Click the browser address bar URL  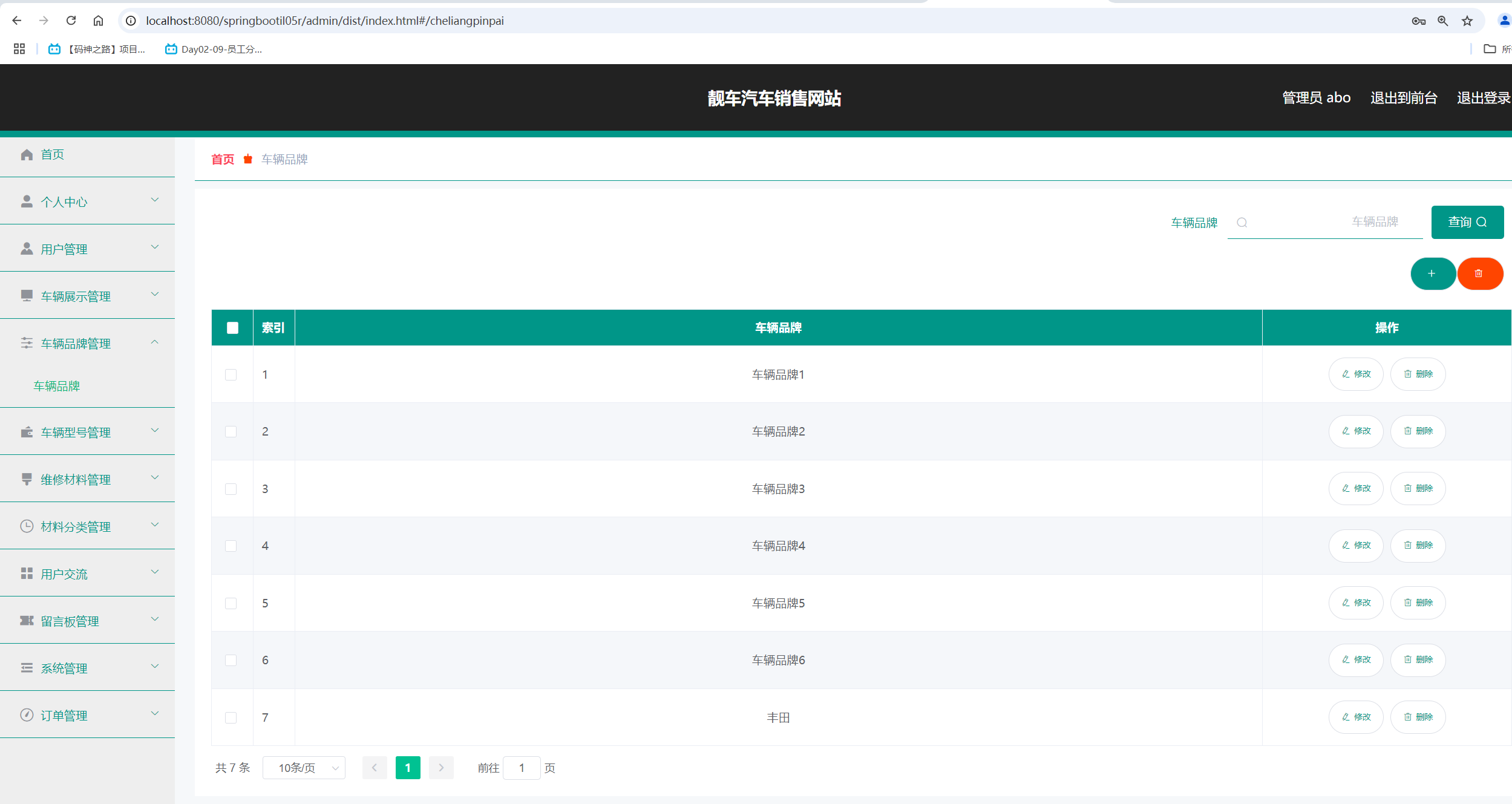pyautogui.click(x=325, y=21)
